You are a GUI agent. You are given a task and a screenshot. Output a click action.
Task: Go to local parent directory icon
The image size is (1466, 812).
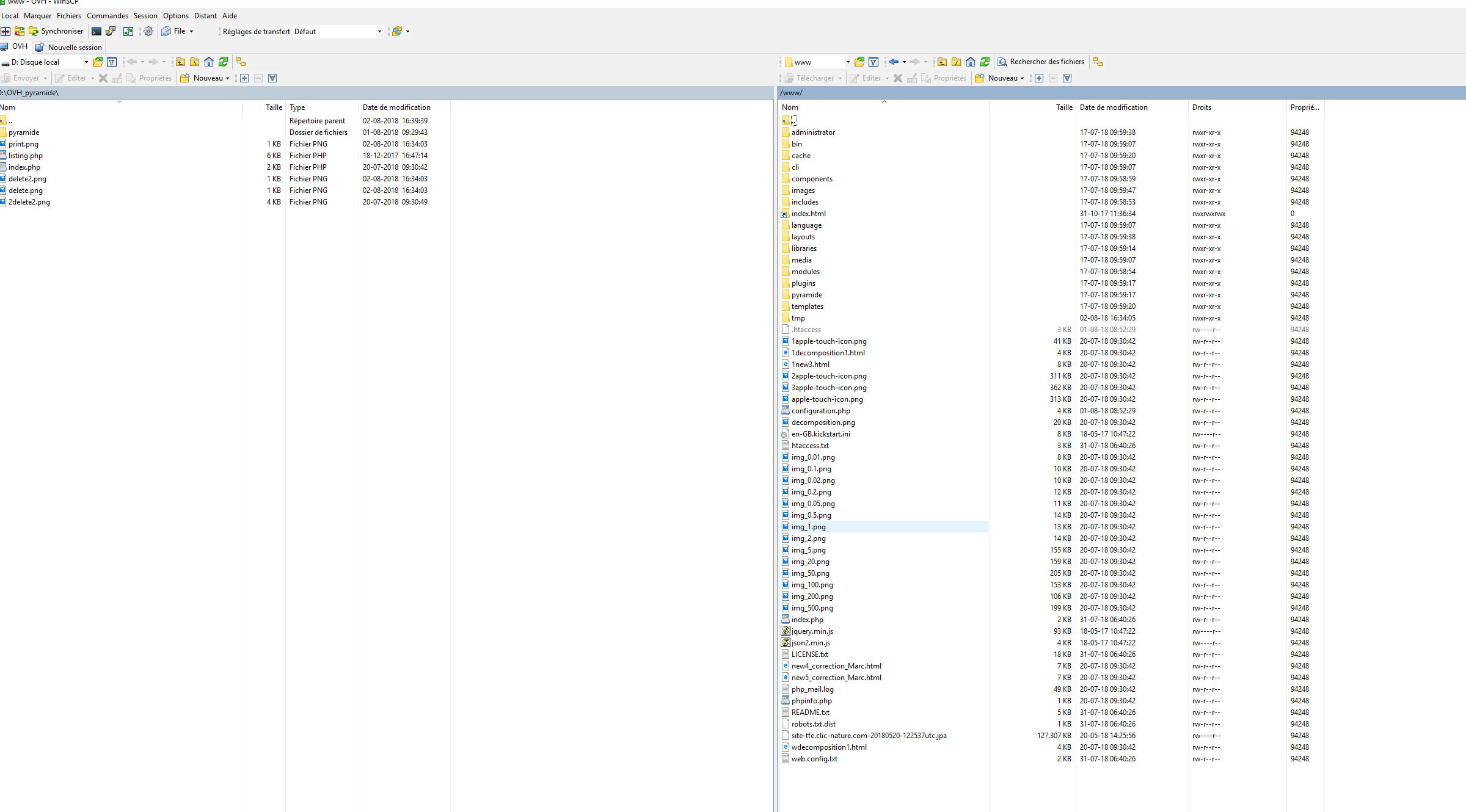coord(180,62)
